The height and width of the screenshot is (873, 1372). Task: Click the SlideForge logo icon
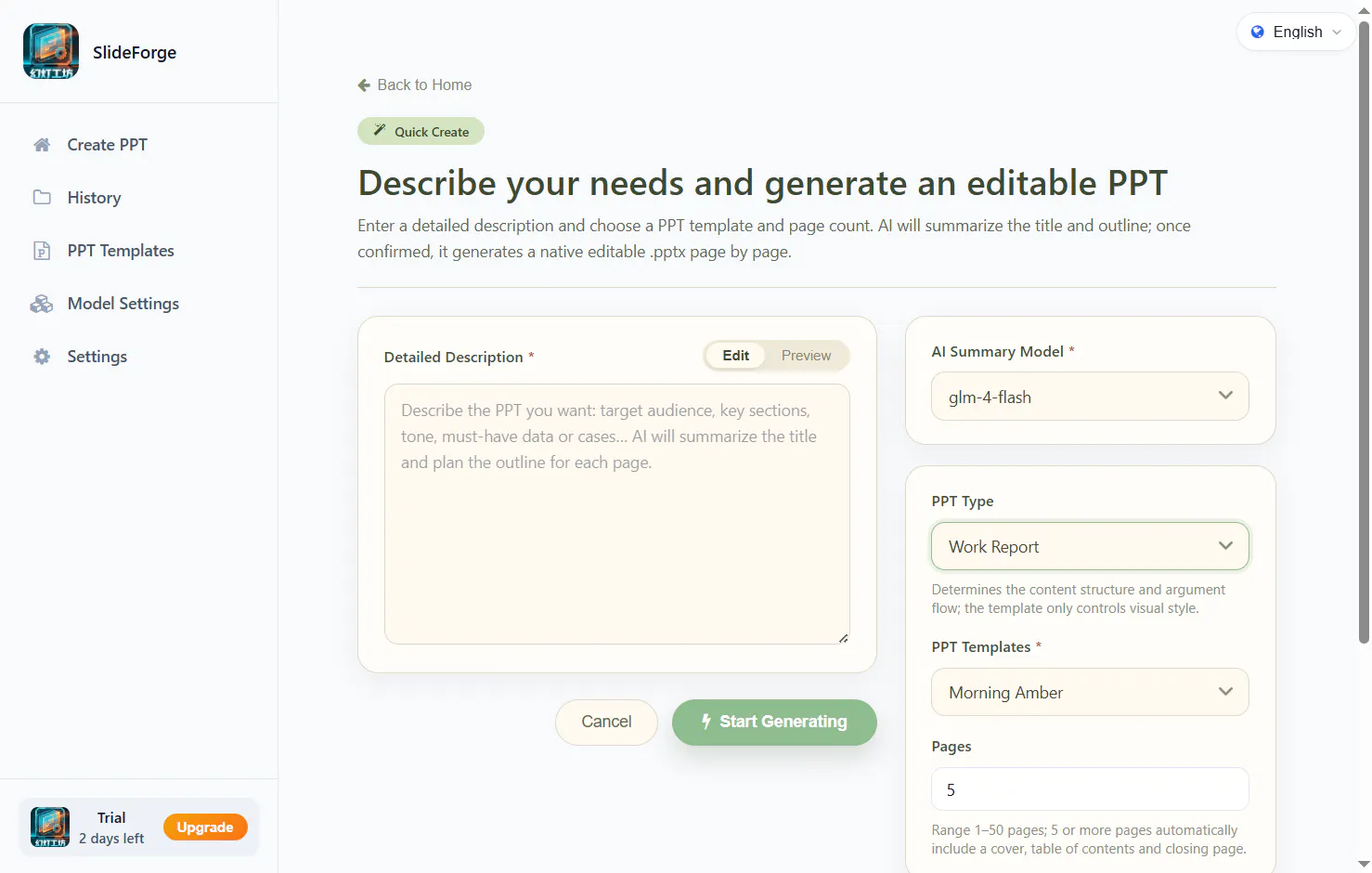click(x=51, y=51)
